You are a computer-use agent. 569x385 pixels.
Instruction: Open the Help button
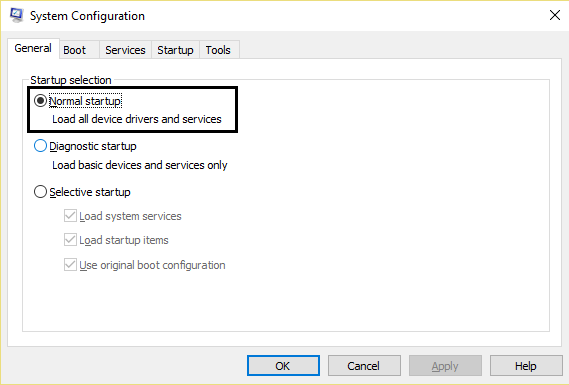[x=526, y=366]
